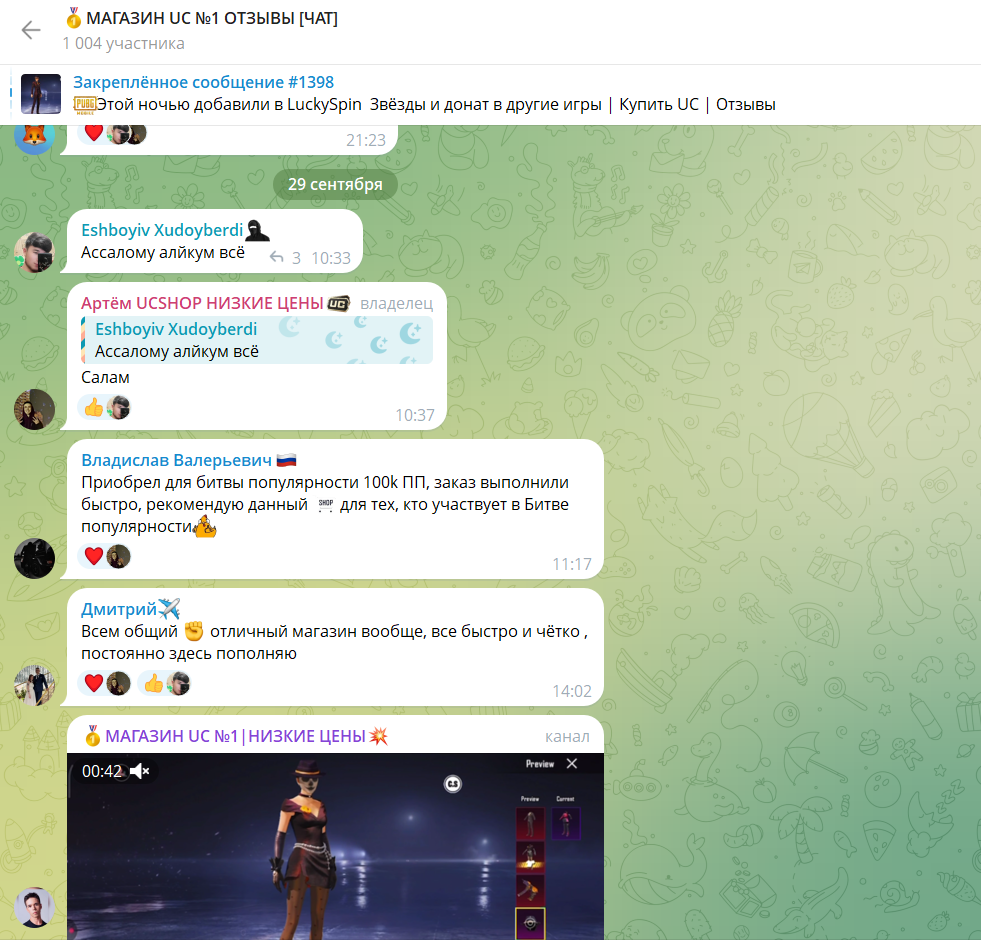Click the pinned message thumbnail image
Image resolution: width=981 pixels, height=951 pixels.
tap(41, 94)
